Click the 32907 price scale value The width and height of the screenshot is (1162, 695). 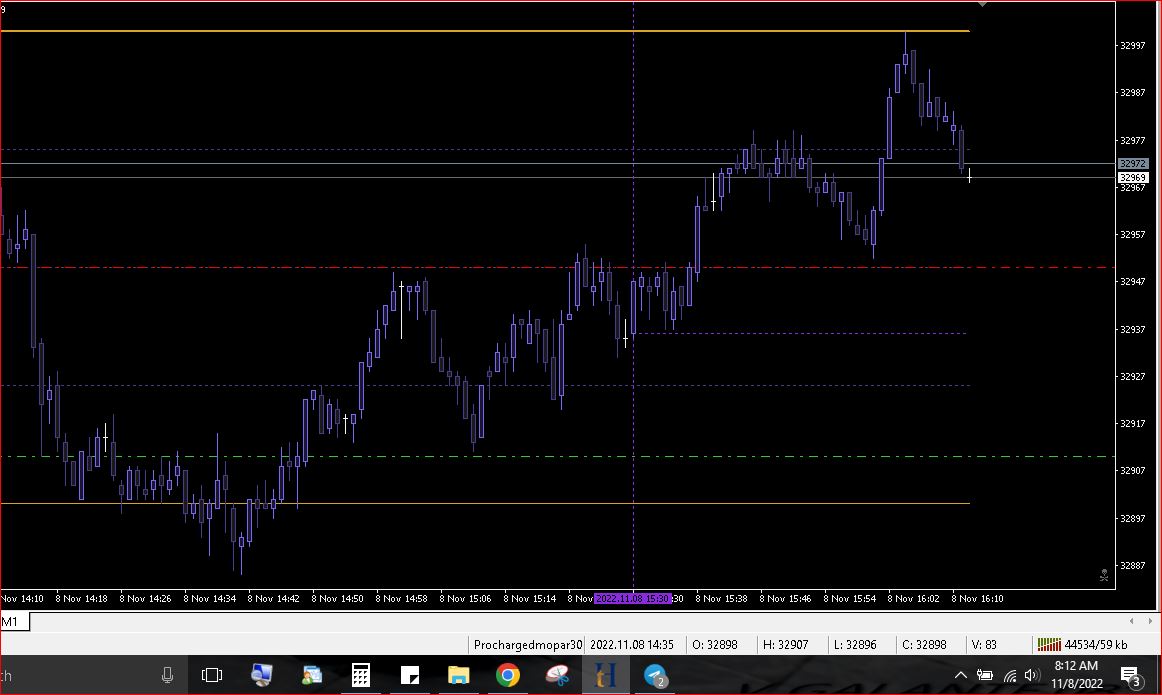[1132, 471]
